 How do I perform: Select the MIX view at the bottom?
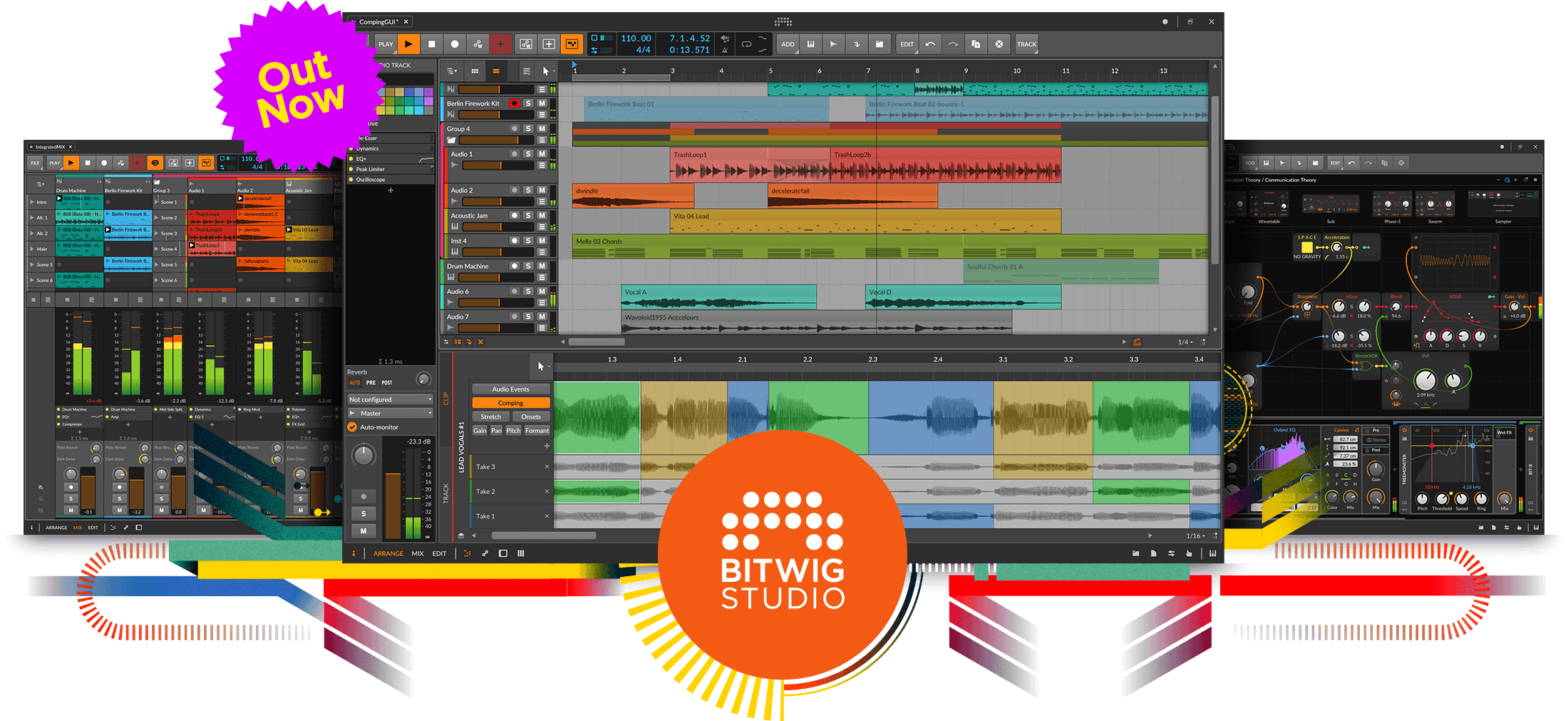click(x=417, y=553)
